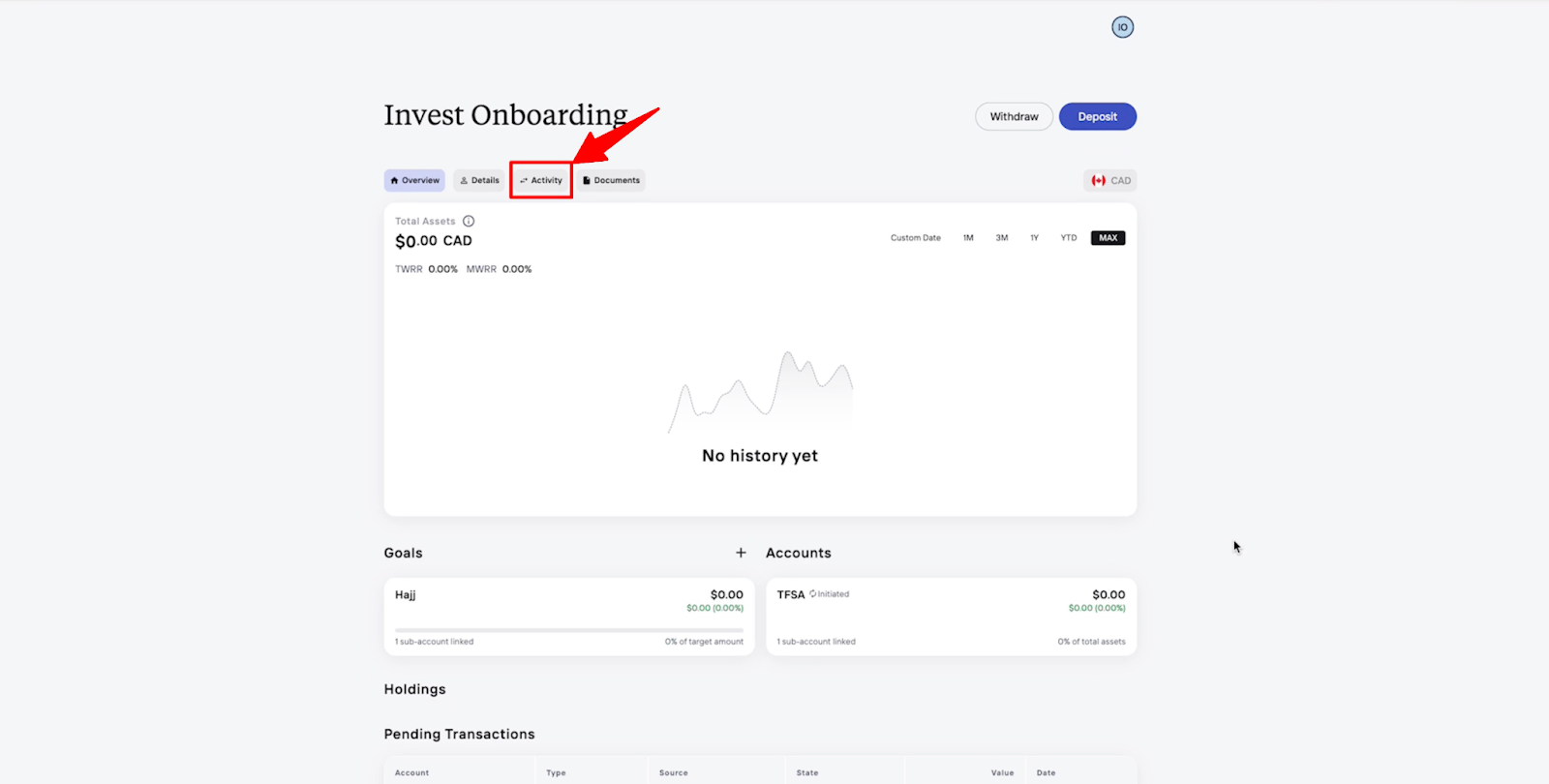Switch chart to 1Y range

tap(1034, 238)
